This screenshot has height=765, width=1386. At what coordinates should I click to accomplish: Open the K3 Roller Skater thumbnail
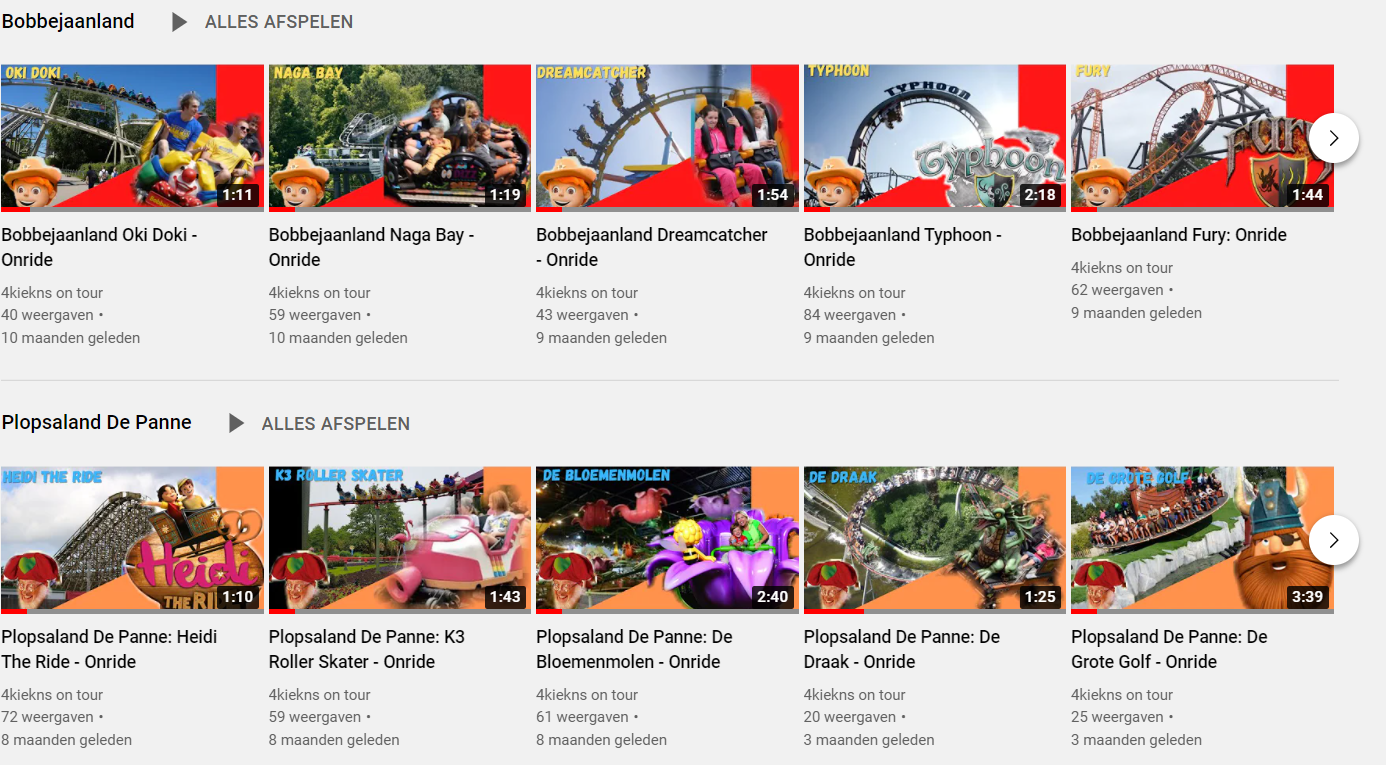pyautogui.click(x=400, y=540)
